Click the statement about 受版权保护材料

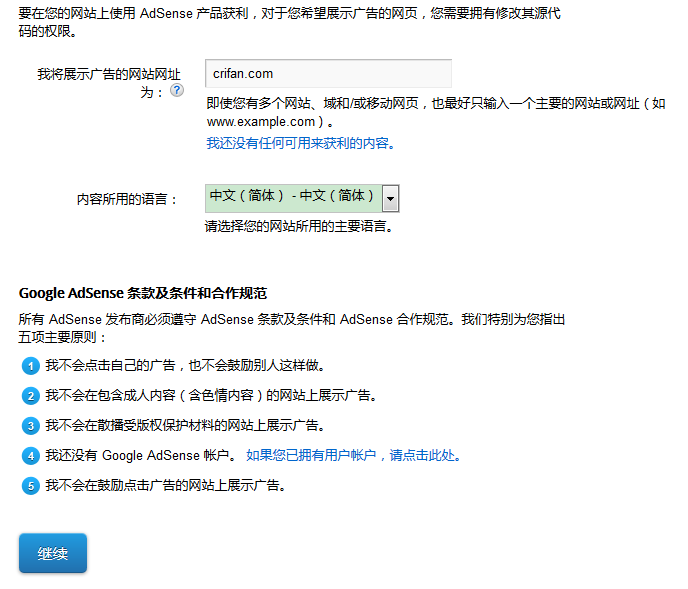click(x=196, y=426)
